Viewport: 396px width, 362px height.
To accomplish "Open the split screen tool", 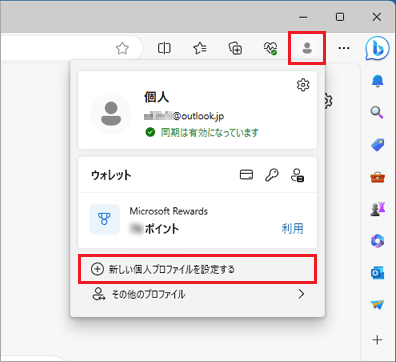I will coord(164,49).
